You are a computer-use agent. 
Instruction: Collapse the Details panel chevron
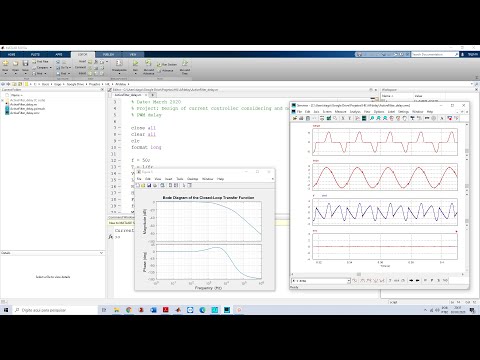(101, 253)
